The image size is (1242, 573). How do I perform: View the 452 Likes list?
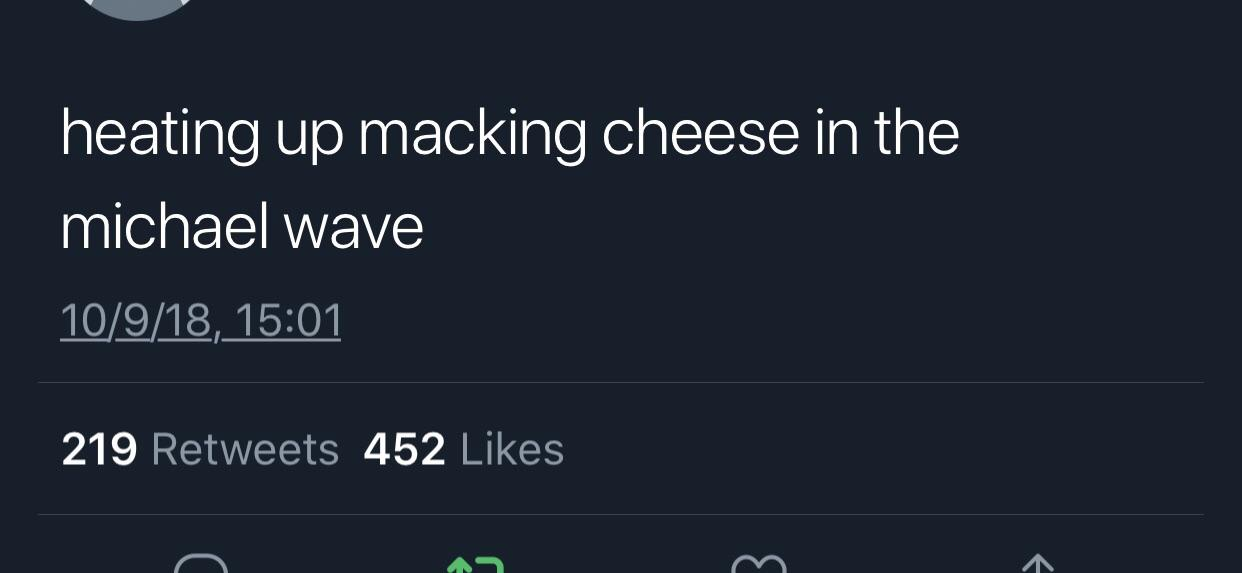tap(463, 449)
